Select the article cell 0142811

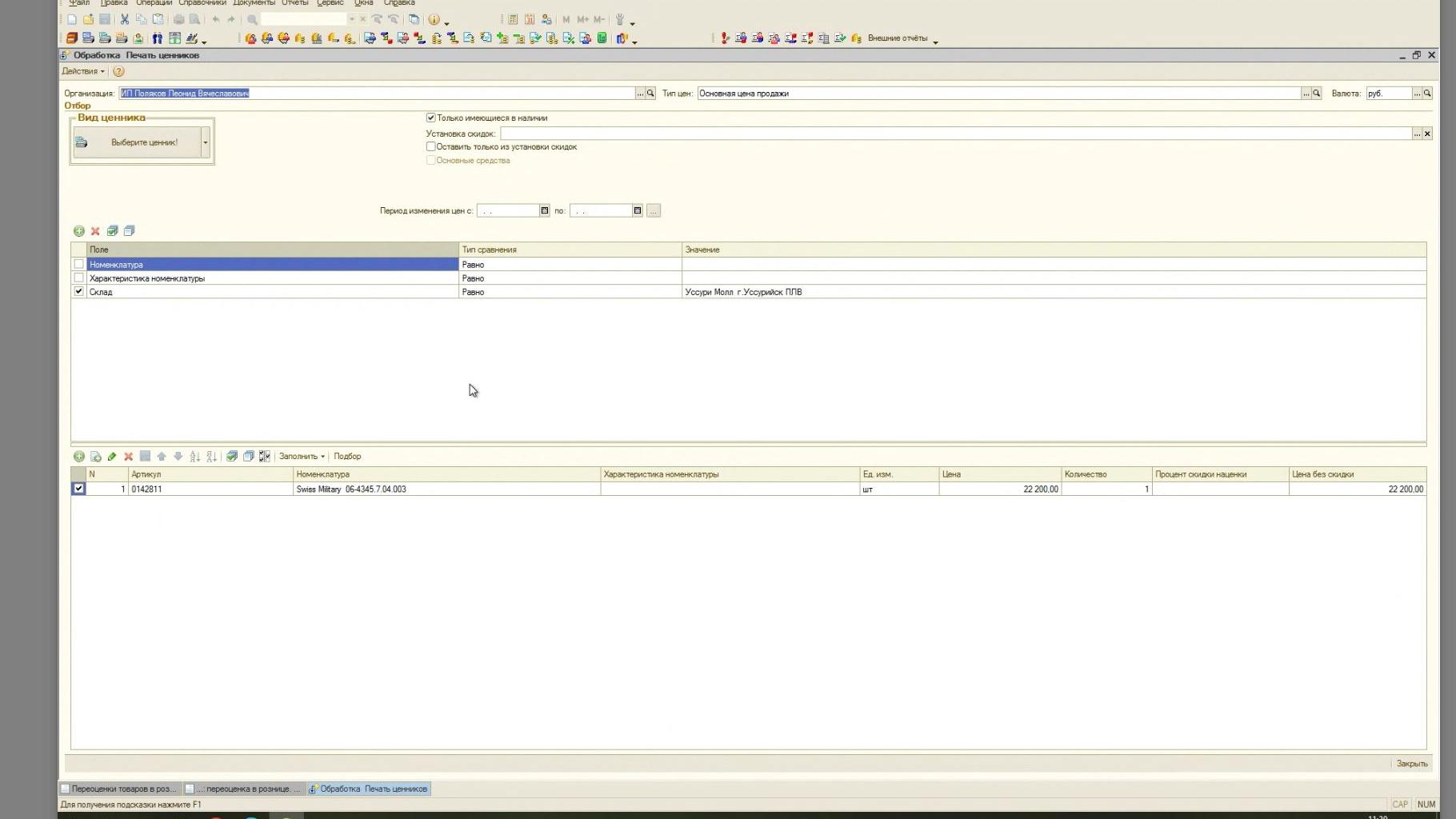click(x=210, y=489)
